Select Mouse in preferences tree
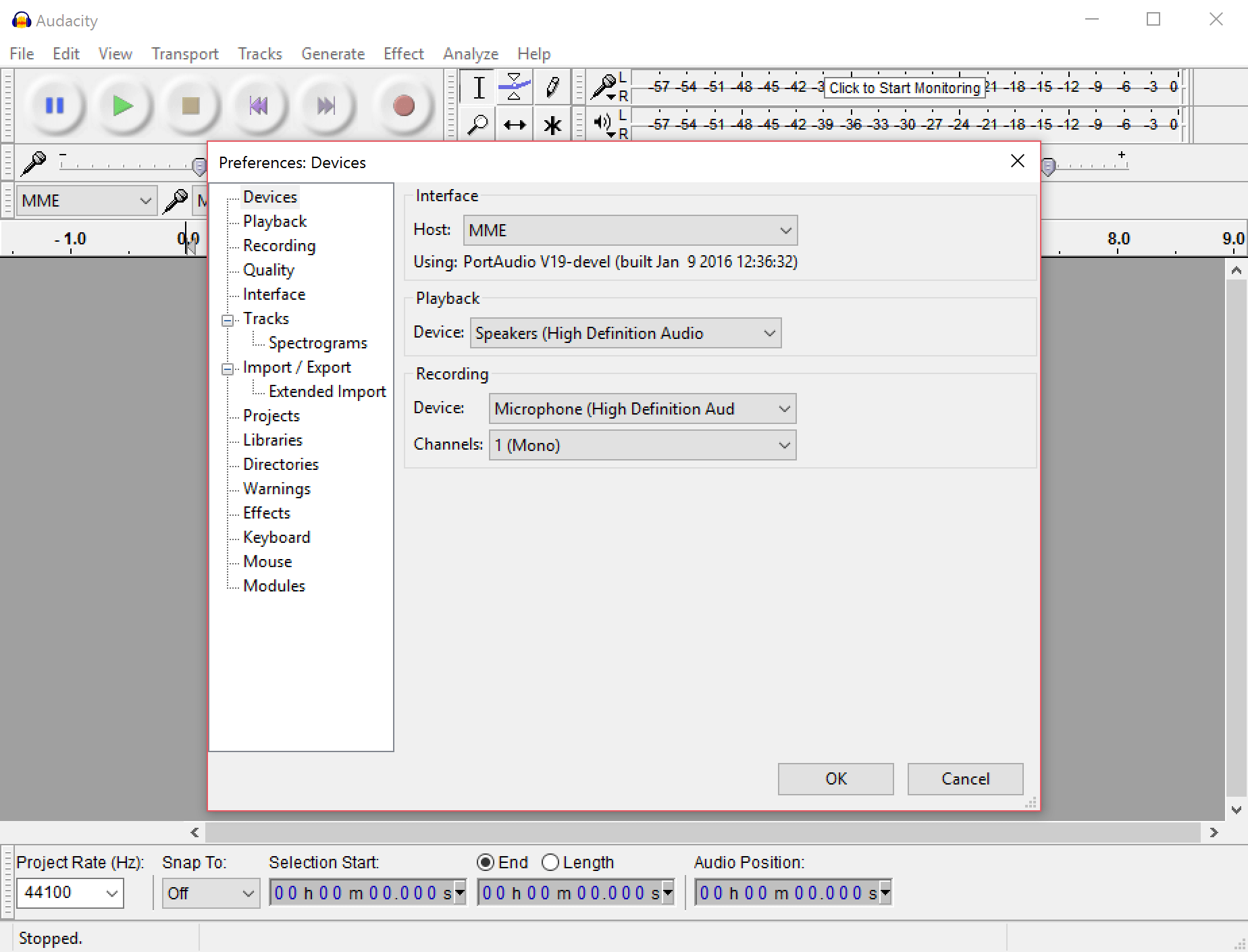Viewport: 1248px width, 952px height. (x=267, y=562)
